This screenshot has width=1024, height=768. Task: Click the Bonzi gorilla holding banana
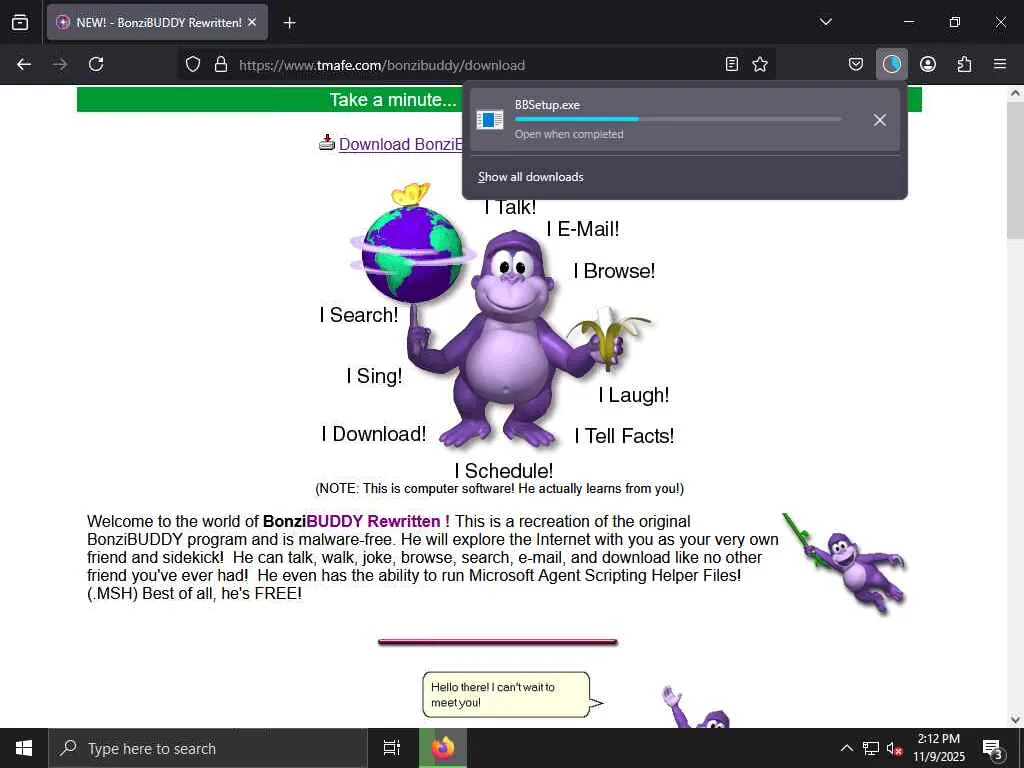click(x=516, y=340)
